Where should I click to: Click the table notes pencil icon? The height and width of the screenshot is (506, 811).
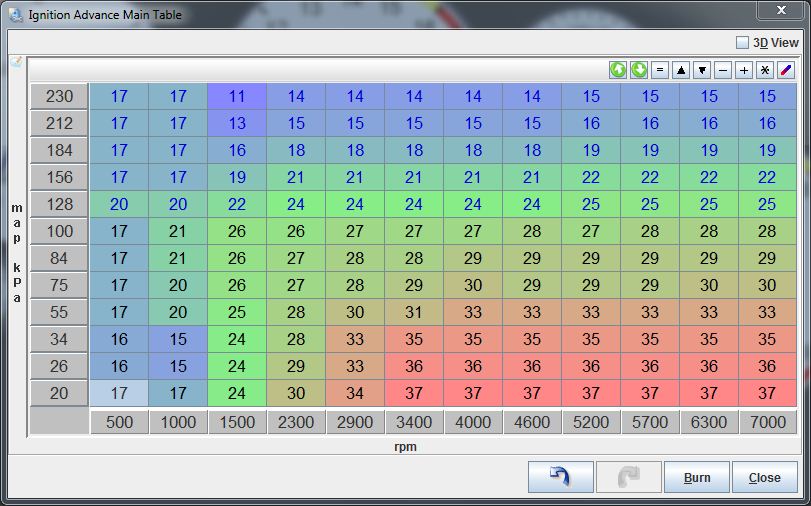[x=16, y=62]
